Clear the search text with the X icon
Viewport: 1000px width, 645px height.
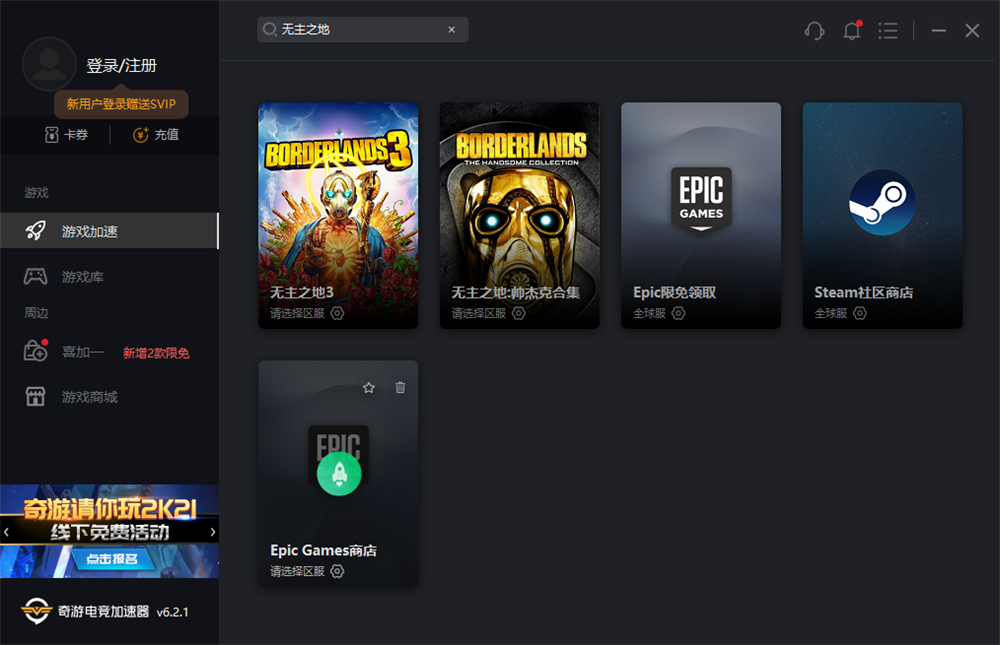pyautogui.click(x=452, y=29)
